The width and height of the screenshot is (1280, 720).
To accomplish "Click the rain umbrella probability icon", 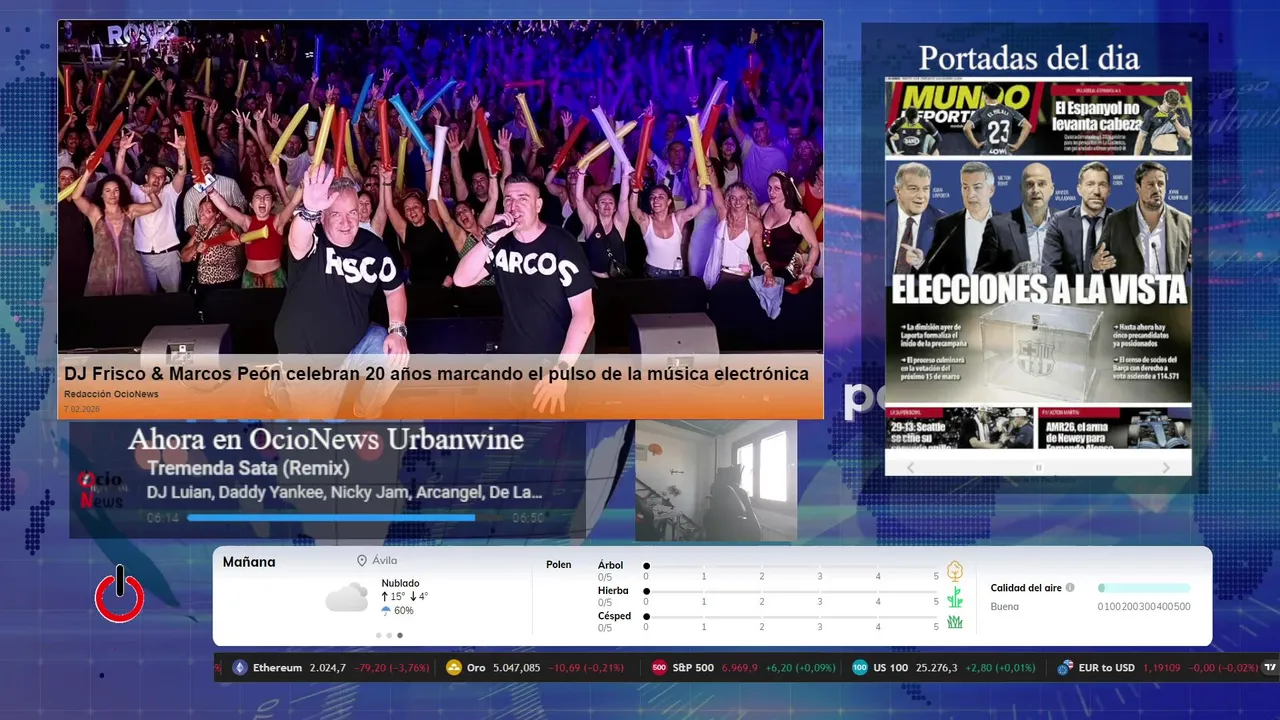I will coord(386,611).
